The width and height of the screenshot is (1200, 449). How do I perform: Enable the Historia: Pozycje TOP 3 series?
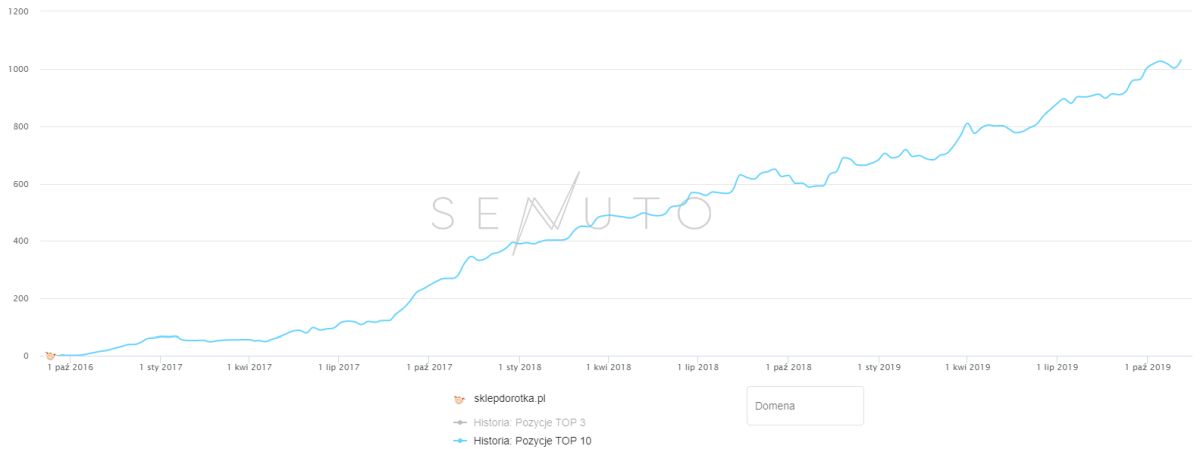click(x=529, y=423)
